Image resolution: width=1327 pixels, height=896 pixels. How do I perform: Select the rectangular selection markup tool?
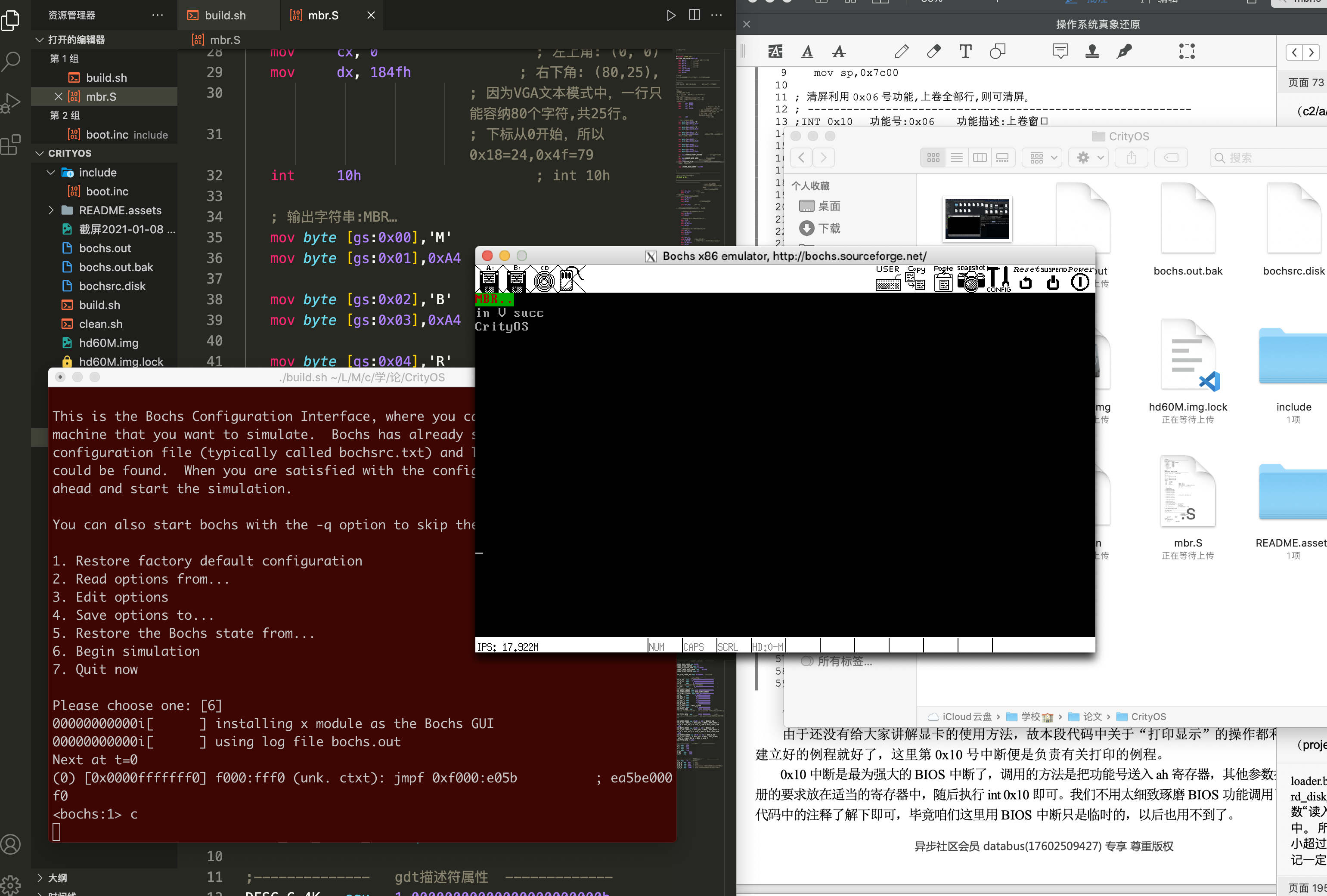pos(1187,51)
